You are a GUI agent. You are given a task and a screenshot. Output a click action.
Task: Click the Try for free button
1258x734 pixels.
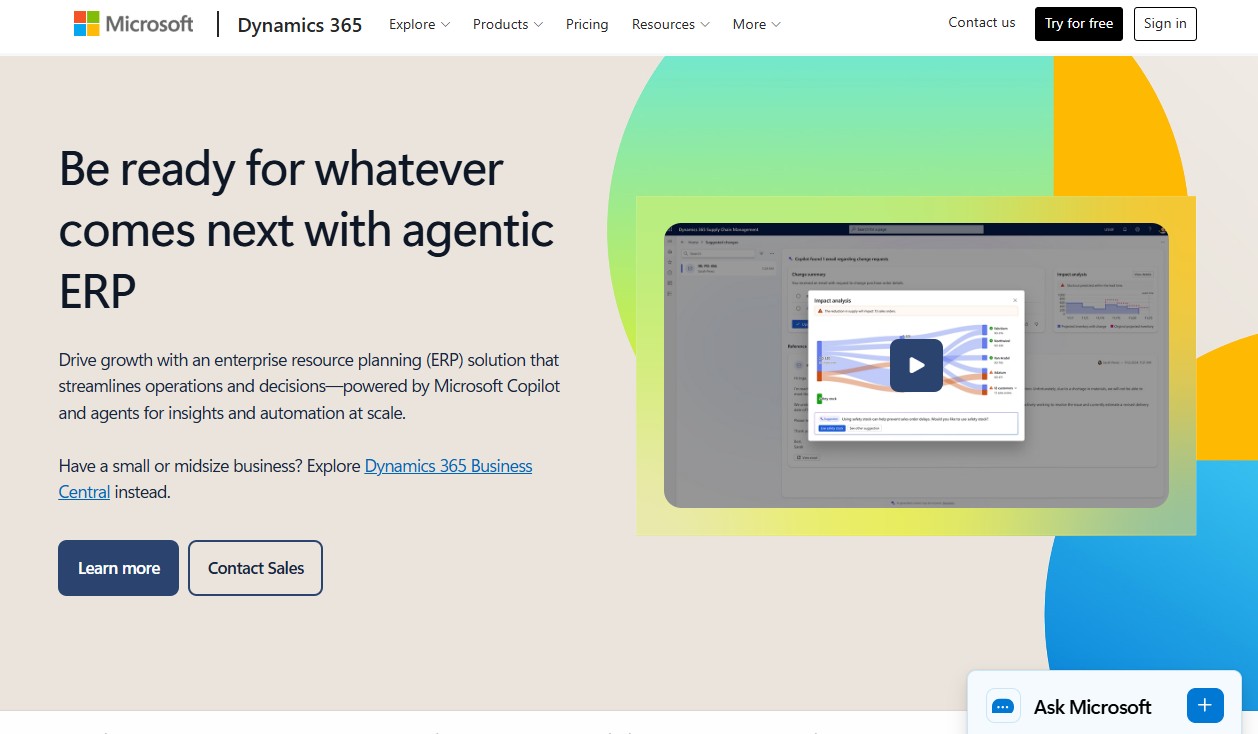click(x=1079, y=24)
